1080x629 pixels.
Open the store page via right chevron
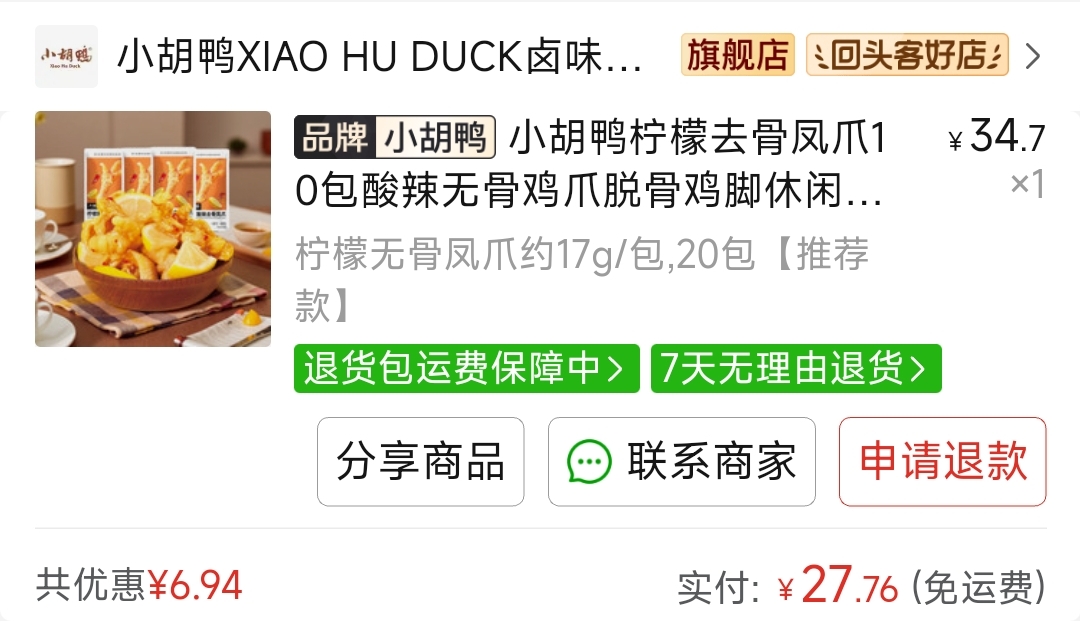(1032, 56)
